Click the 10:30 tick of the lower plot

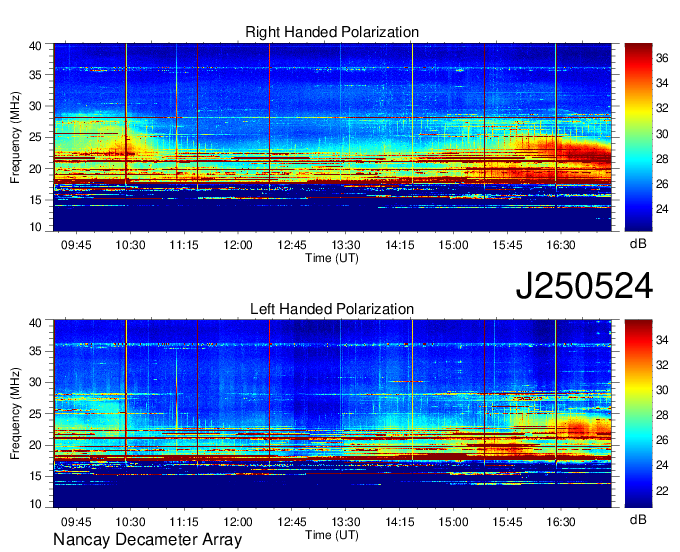pos(130,522)
